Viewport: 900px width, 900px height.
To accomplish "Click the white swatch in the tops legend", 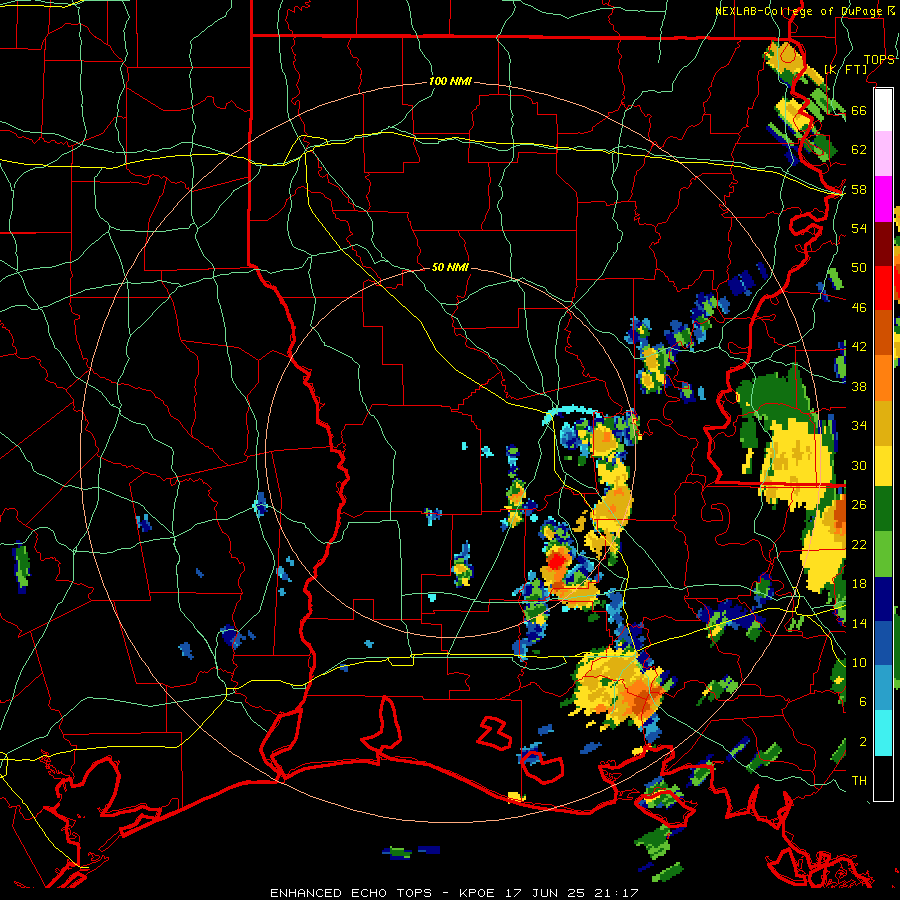I will click(x=883, y=110).
